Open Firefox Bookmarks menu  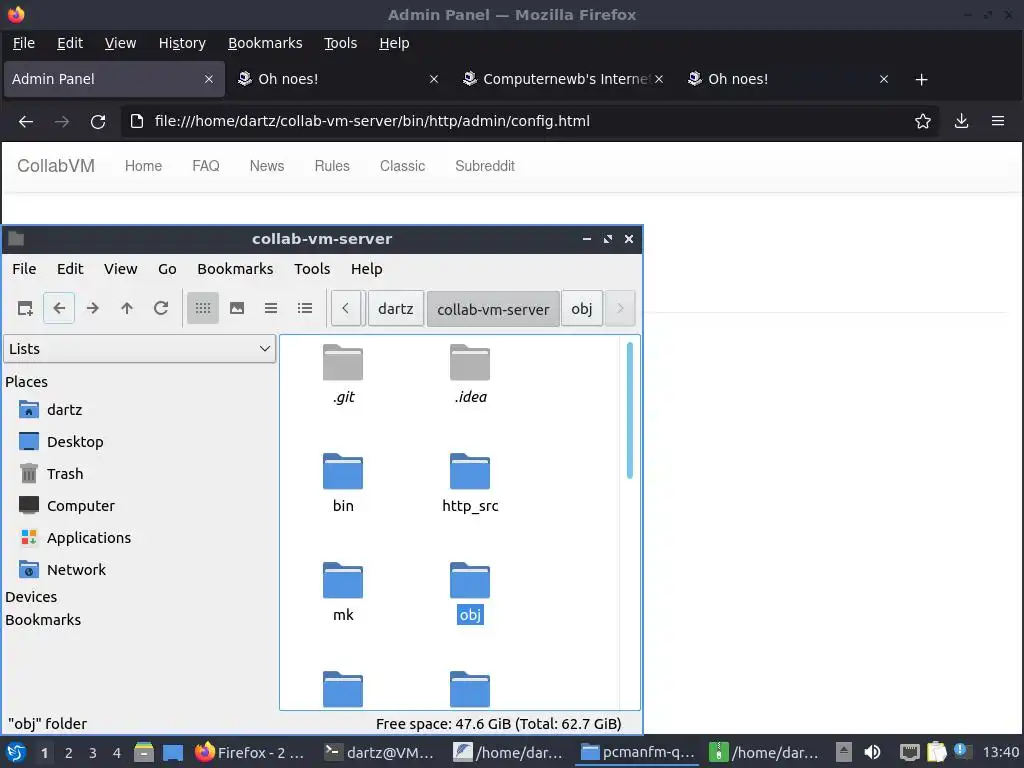(x=264, y=43)
